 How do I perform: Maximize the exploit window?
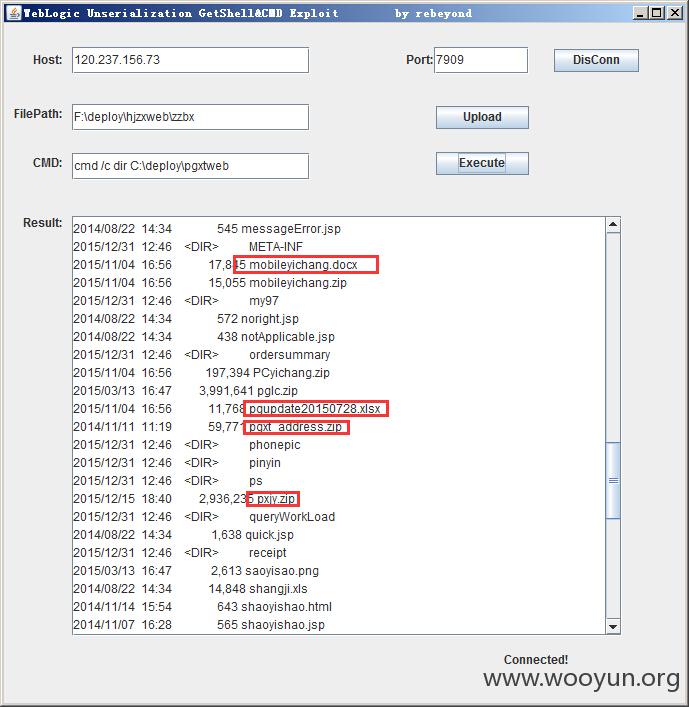click(x=657, y=13)
